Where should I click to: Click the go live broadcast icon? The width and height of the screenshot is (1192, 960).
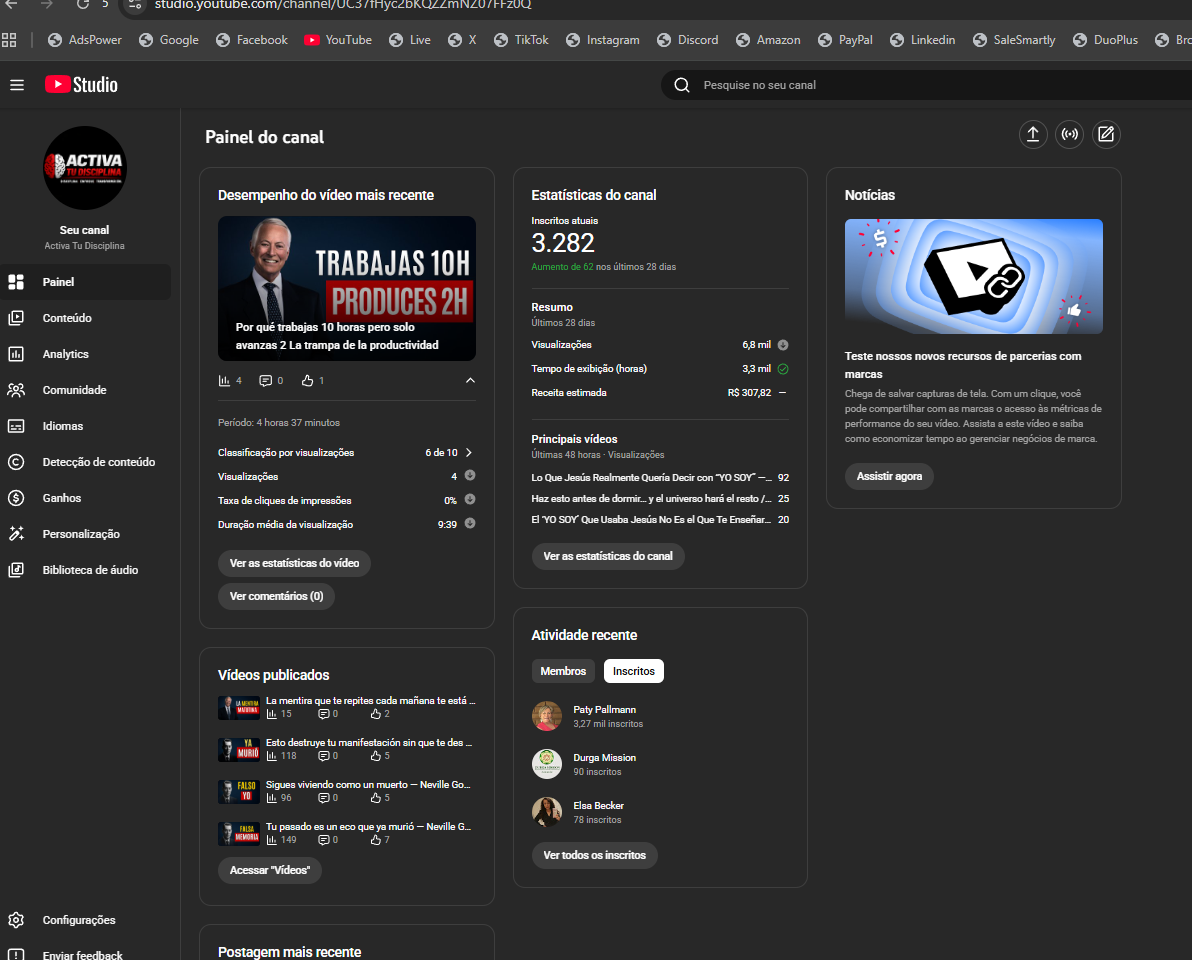(x=1069, y=135)
